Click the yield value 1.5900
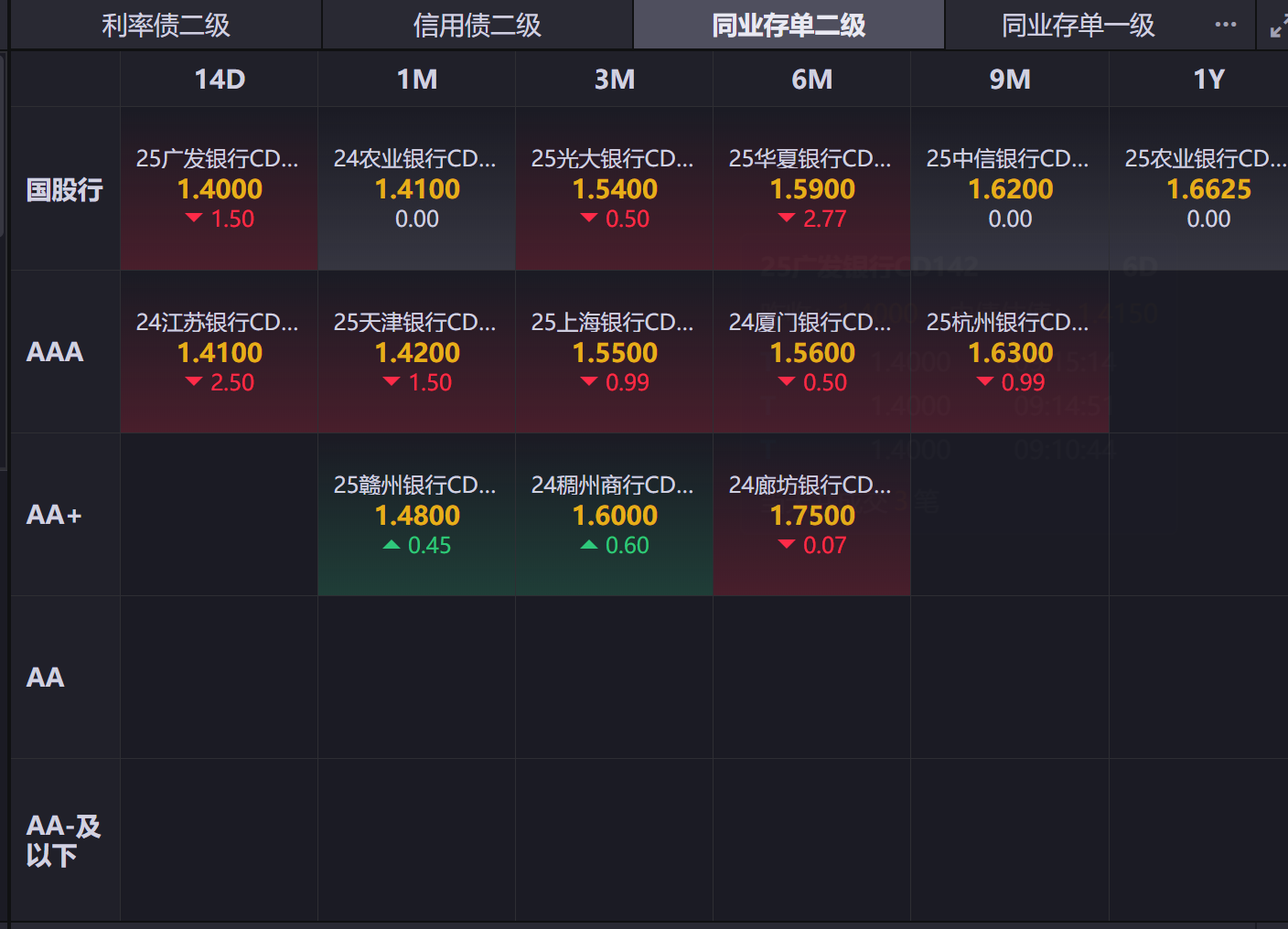1288x929 pixels. [x=812, y=189]
